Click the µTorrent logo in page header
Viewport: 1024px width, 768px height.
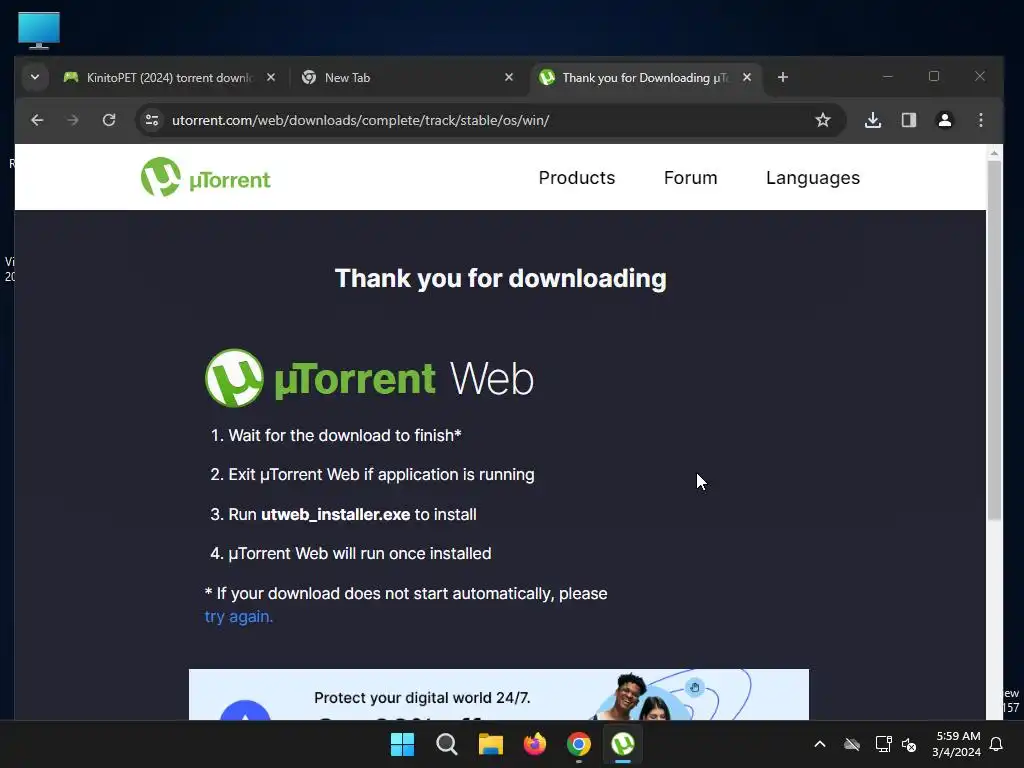click(206, 177)
